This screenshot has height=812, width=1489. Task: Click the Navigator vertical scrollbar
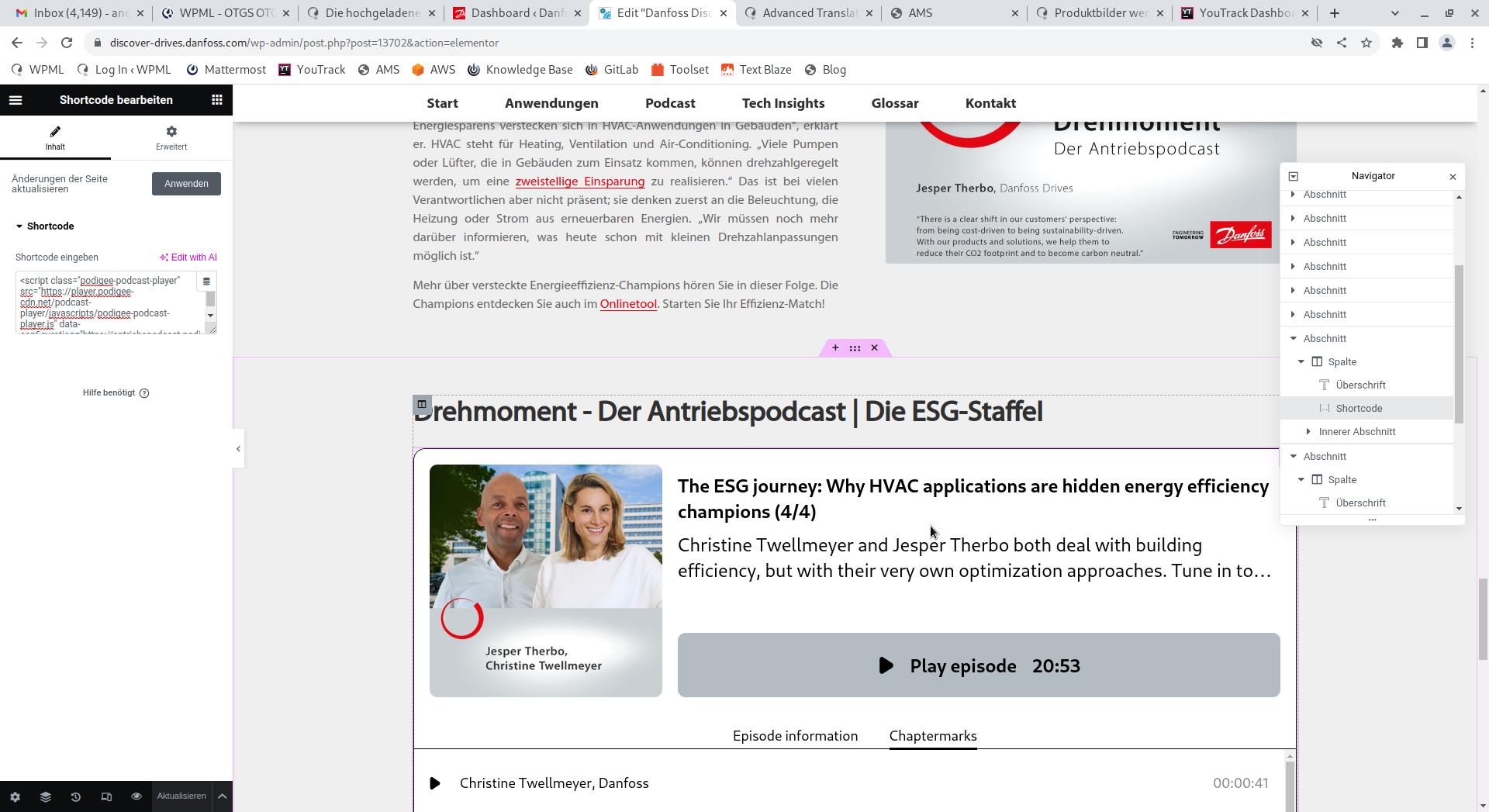1459,344
